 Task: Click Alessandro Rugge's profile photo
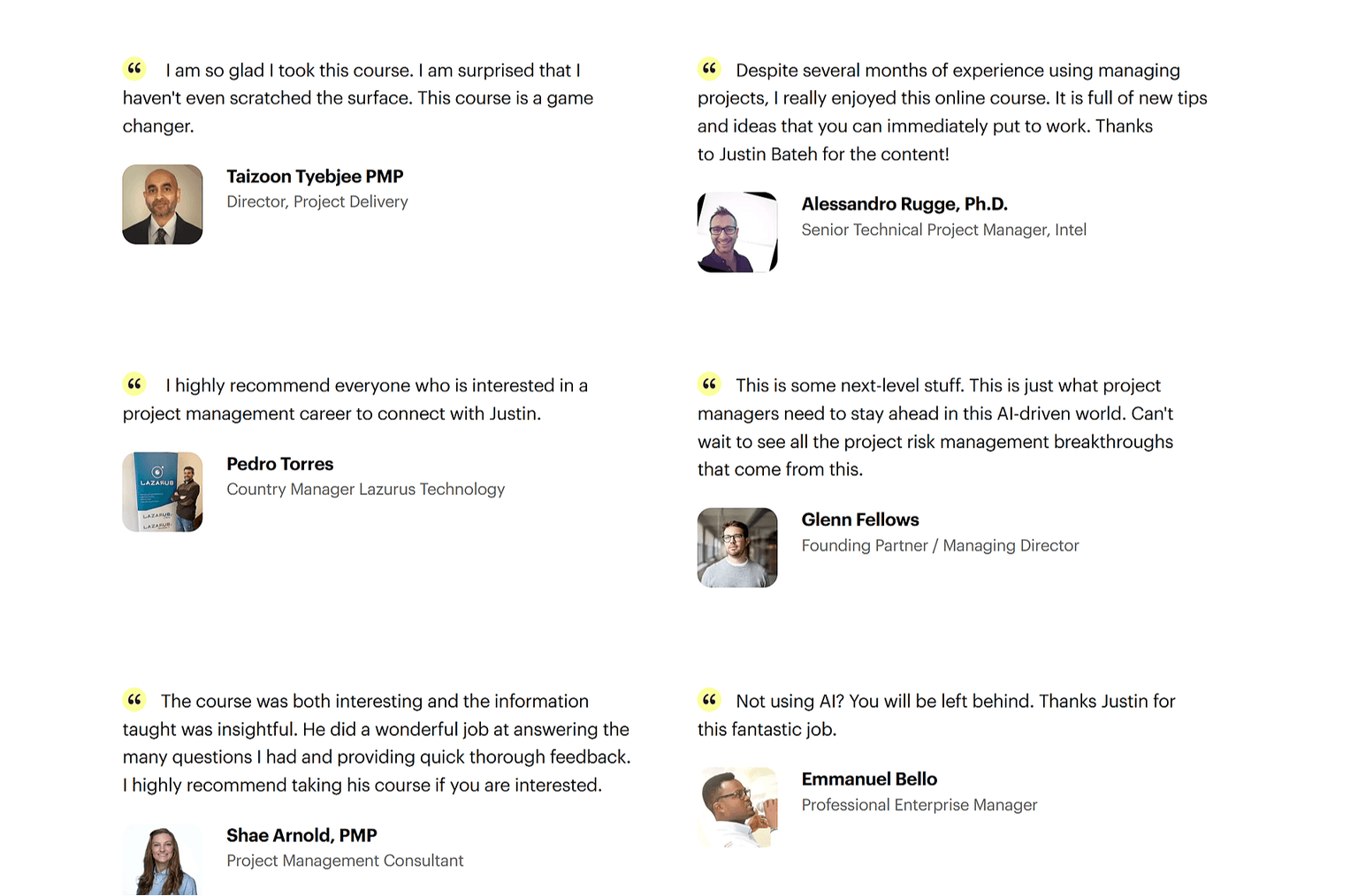click(x=737, y=232)
